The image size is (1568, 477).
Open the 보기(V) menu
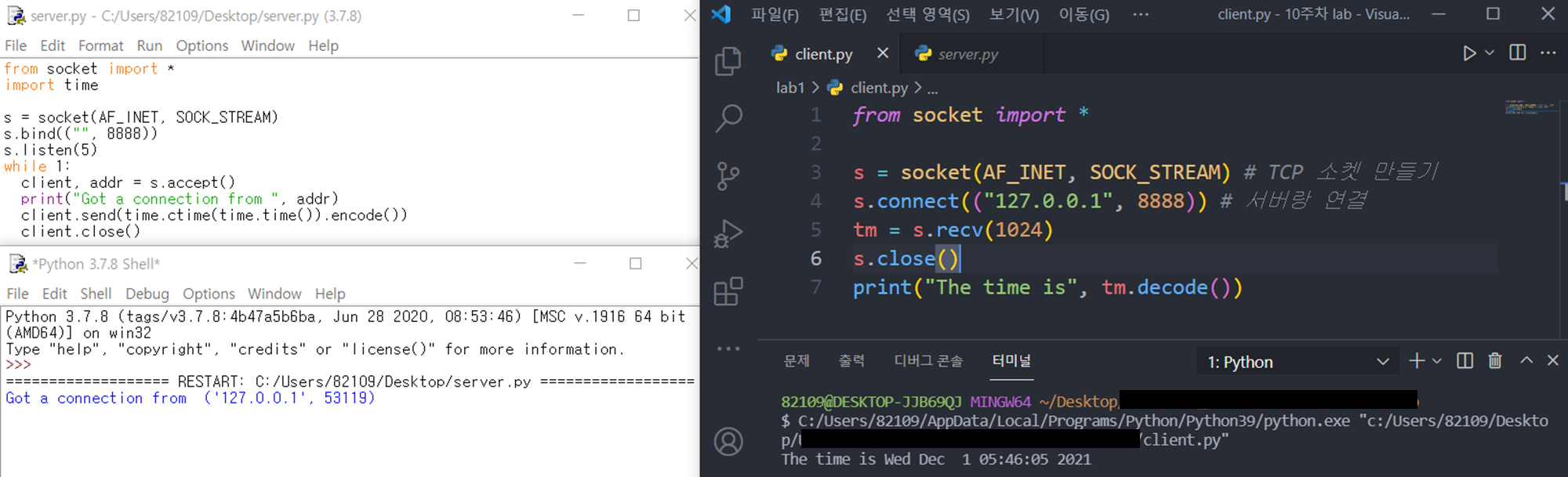(x=1014, y=15)
